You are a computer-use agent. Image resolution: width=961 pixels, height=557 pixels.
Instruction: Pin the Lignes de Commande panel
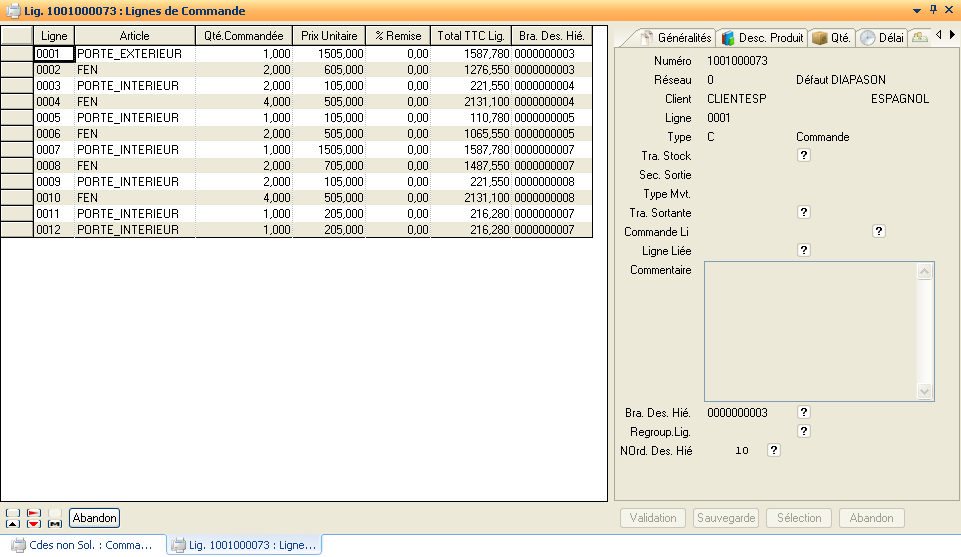click(933, 10)
